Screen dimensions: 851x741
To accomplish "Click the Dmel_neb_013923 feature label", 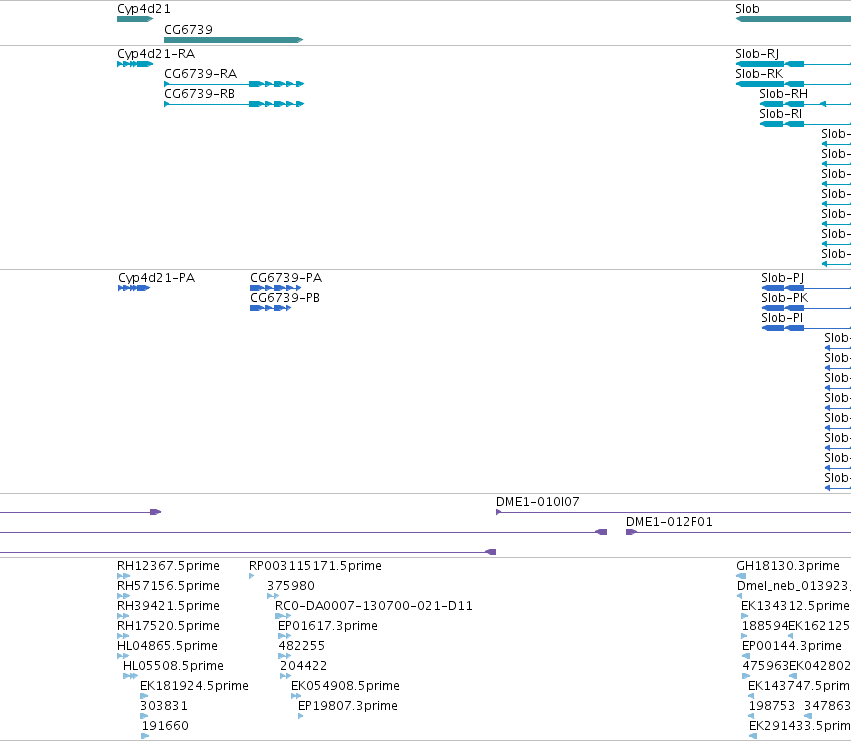I will point(794,586).
